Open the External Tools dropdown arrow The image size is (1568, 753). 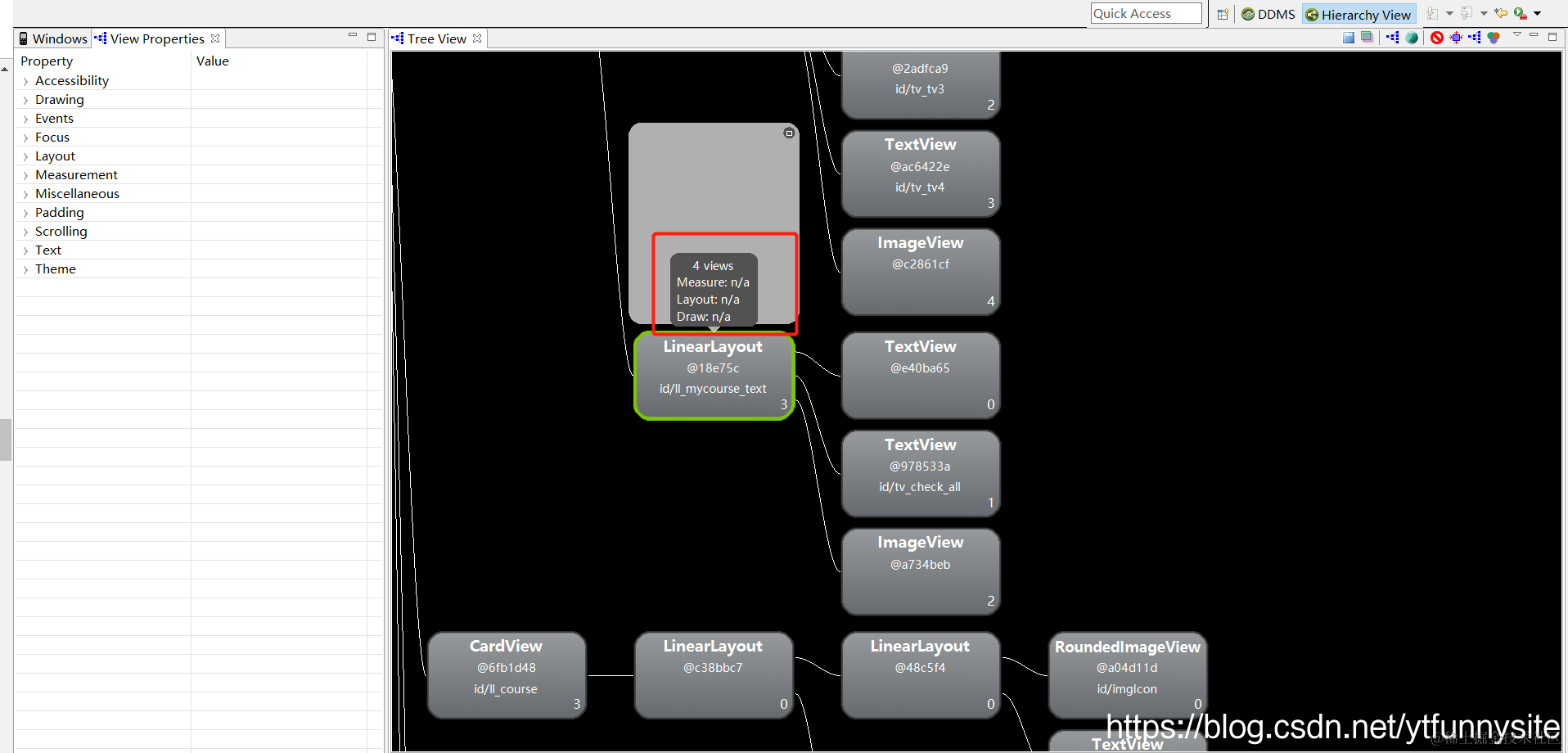(x=1538, y=14)
